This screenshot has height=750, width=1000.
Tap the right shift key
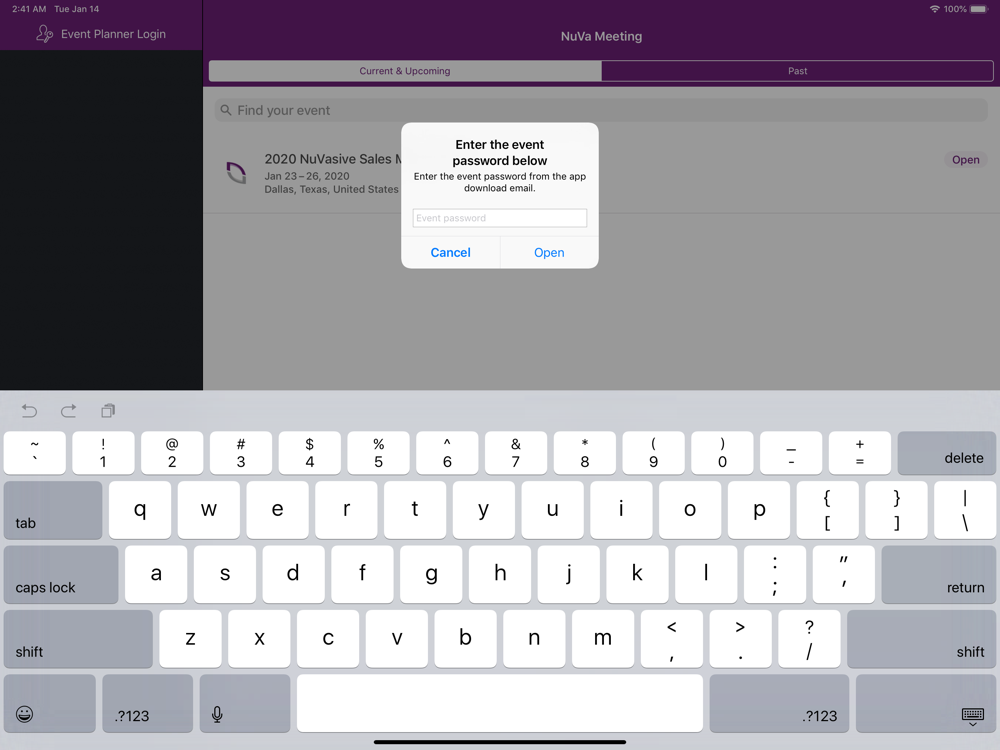(x=922, y=639)
